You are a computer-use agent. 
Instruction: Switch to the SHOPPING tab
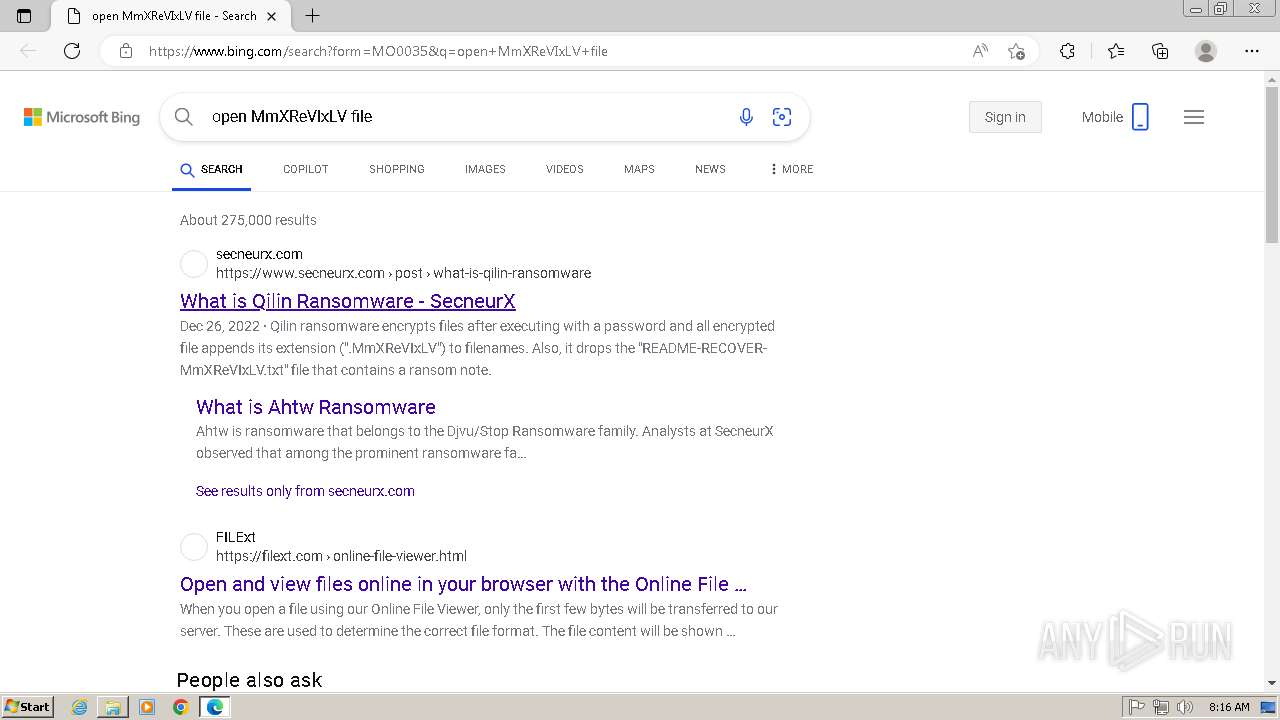[397, 170]
